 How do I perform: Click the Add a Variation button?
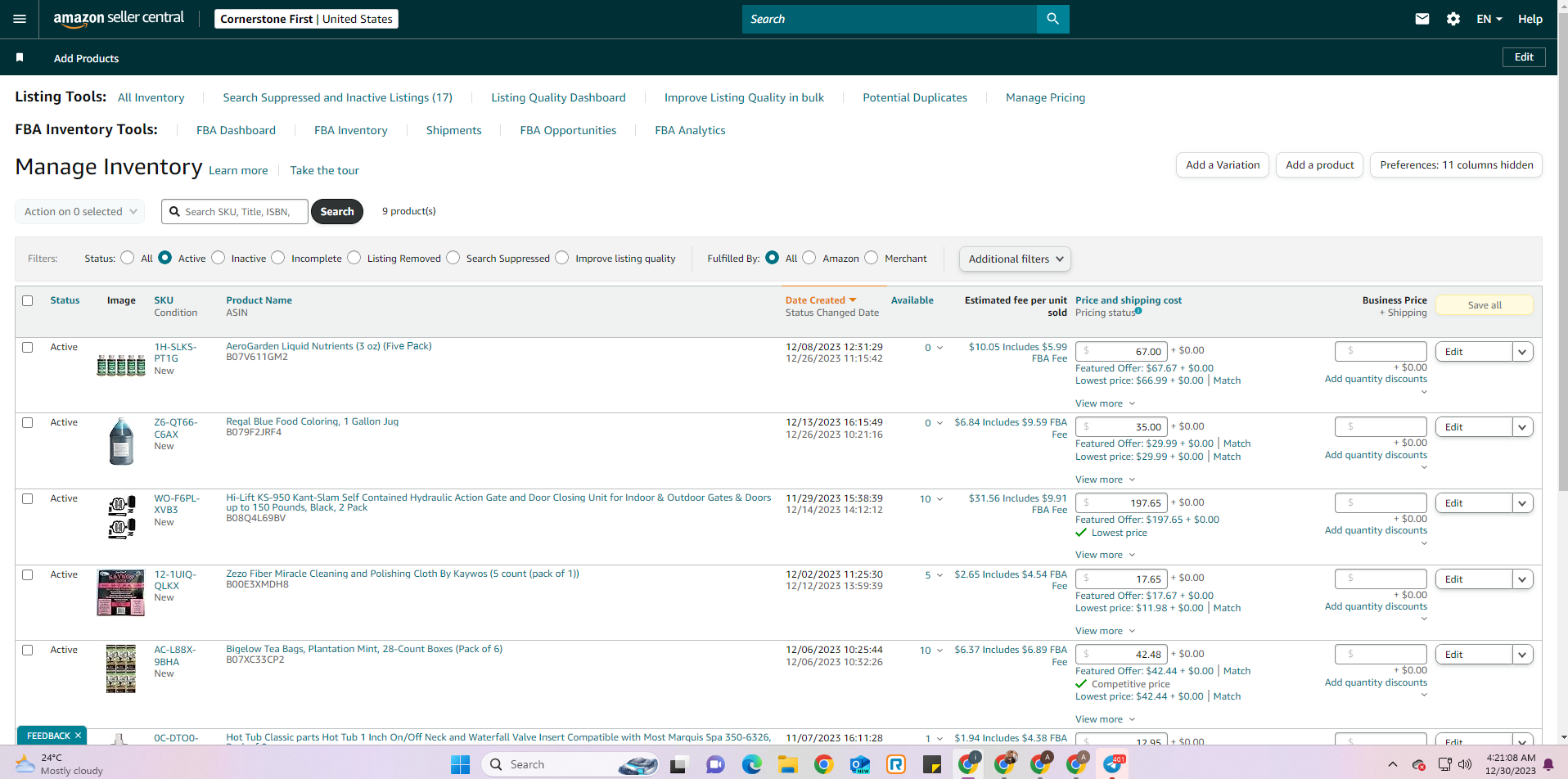pyautogui.click(x=1223, y=165)
